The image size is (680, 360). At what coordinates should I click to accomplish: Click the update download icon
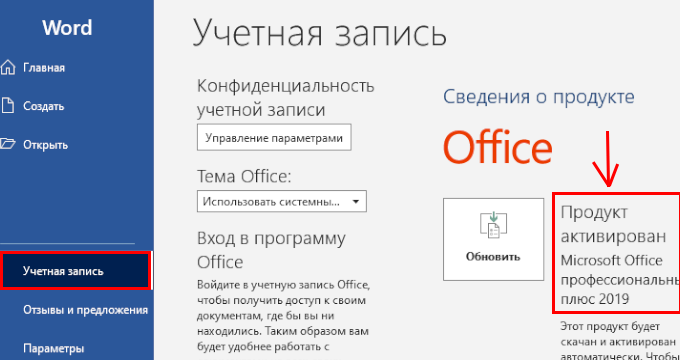point(493,224)
